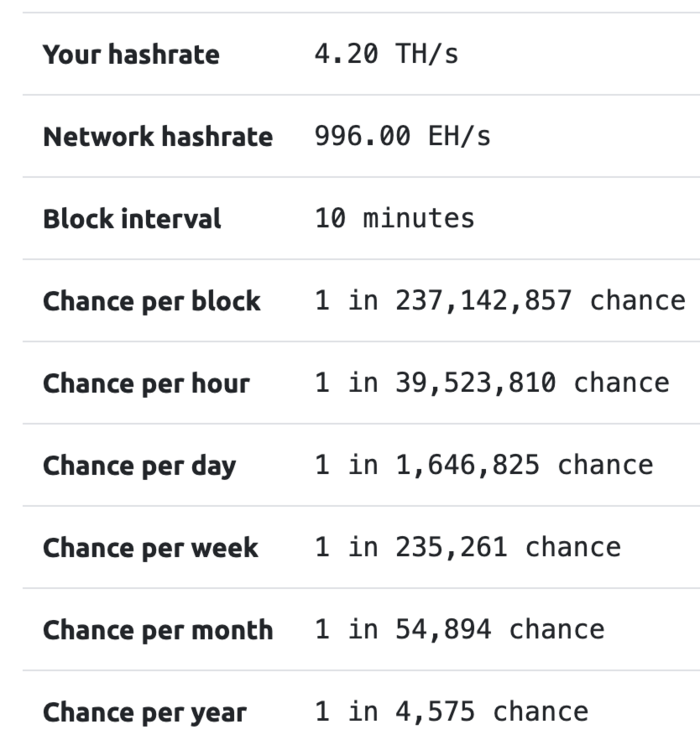Select the 4.20 TH/s hashrate value
The width and height of the screenshot is (700, 740).
coord(386,54)
